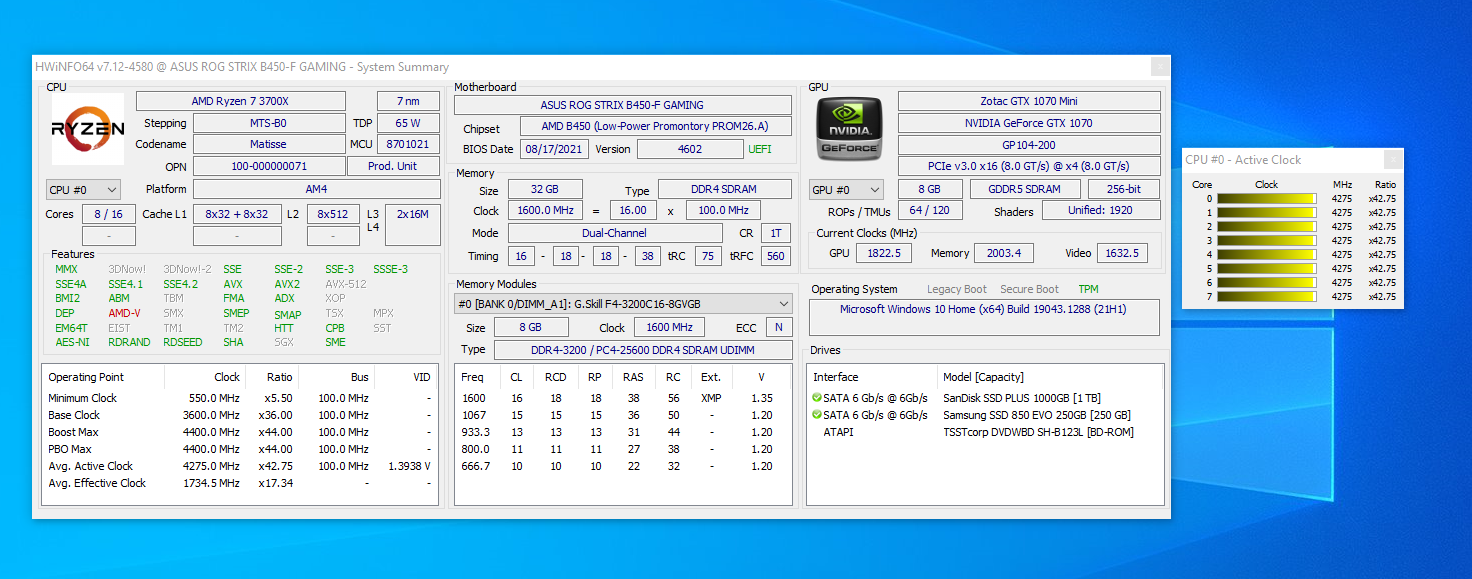Click the Avg. Active Clock row label

tap(91, 466)
